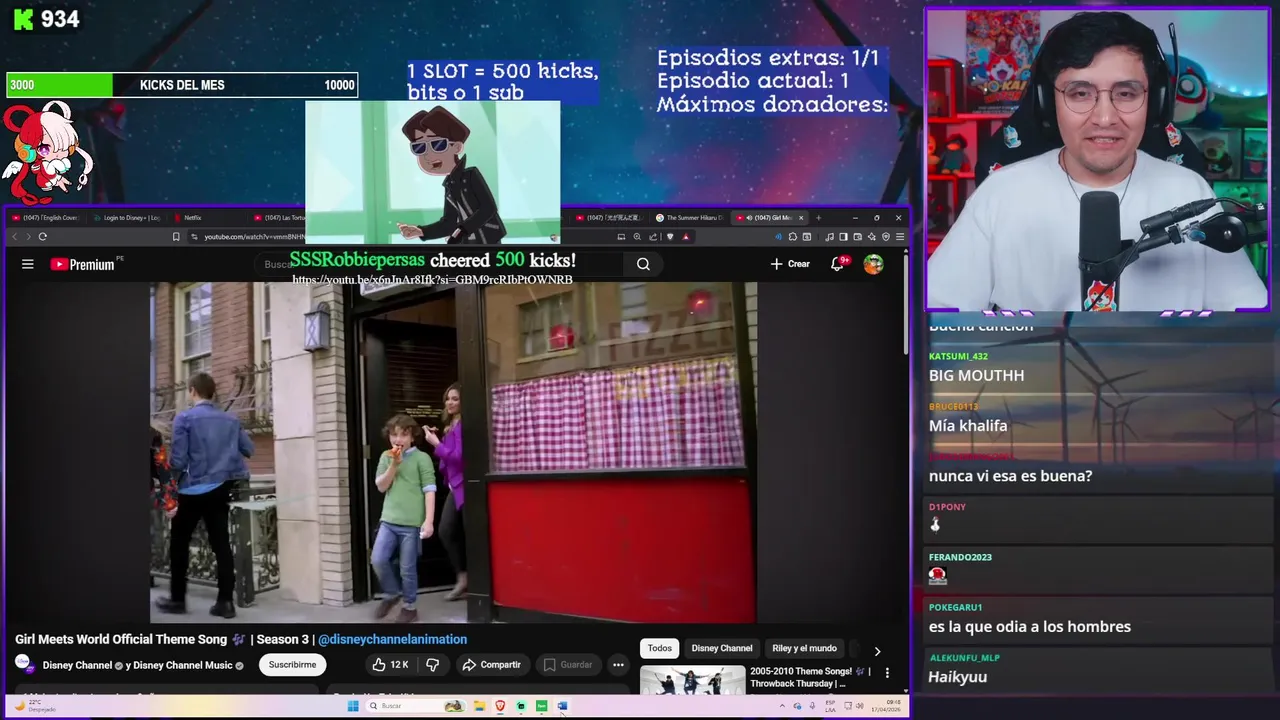Like the video with 12 K likes

(x=390, y=665)
